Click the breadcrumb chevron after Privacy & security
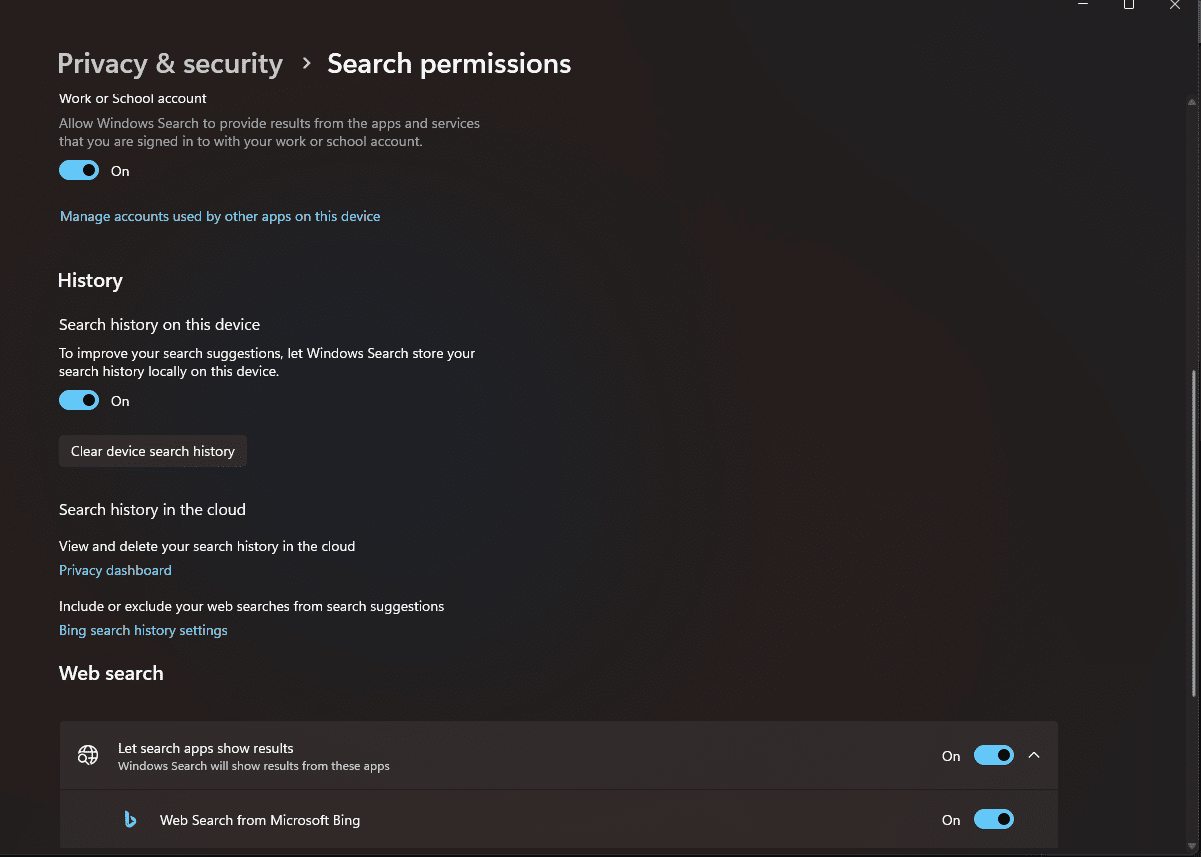1201x857 pixels. click(x=307, y=64)
